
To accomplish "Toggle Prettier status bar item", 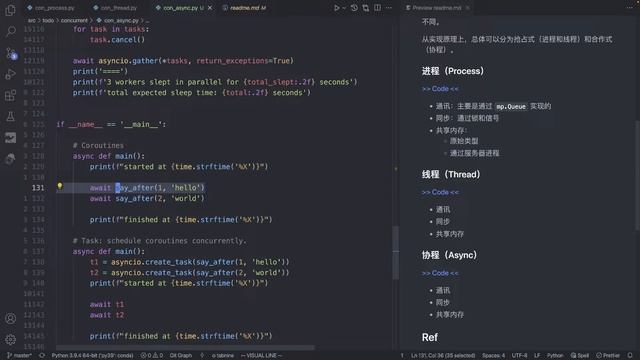I will pyautogui.click(x=608, y=356).
